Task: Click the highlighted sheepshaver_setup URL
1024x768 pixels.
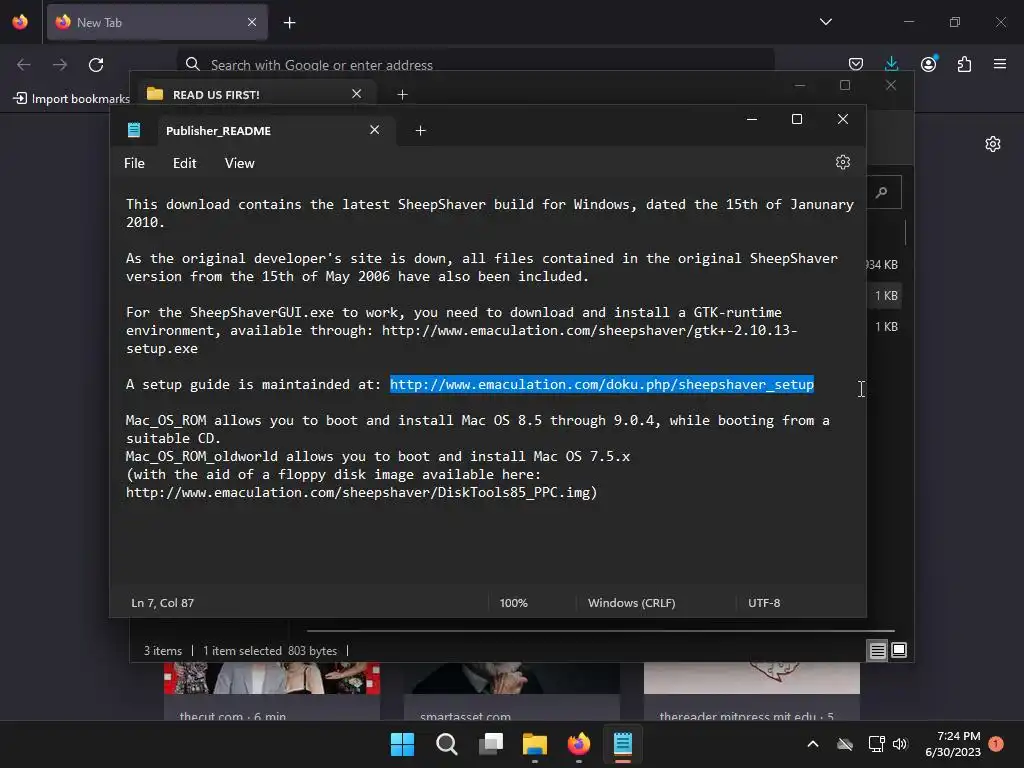Action: (x=601, y=385)
